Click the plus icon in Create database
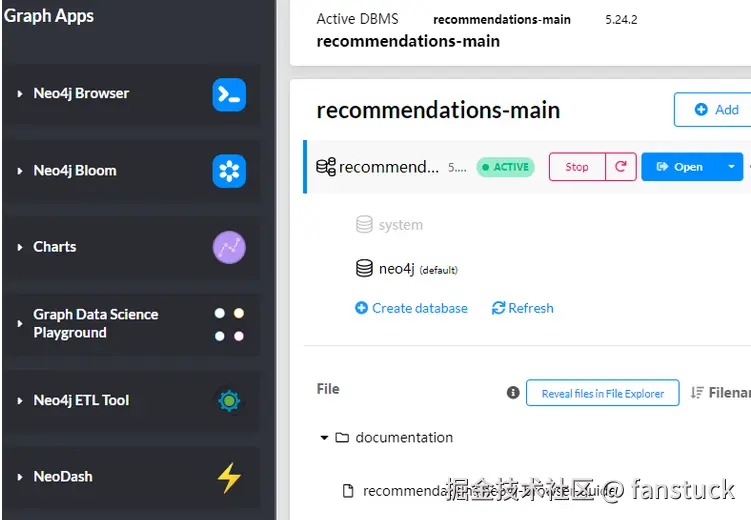Viewport: 751px width, 520px height. pos(361,308)
